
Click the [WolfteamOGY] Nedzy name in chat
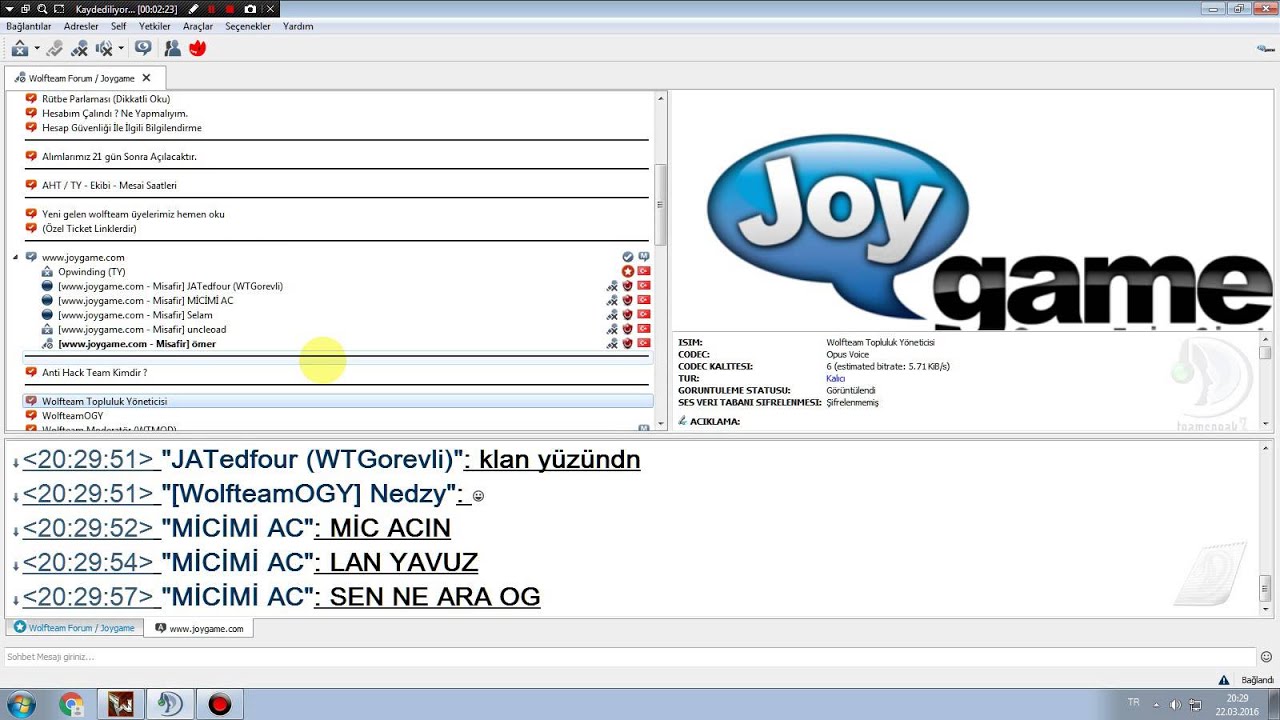[311, 494]
